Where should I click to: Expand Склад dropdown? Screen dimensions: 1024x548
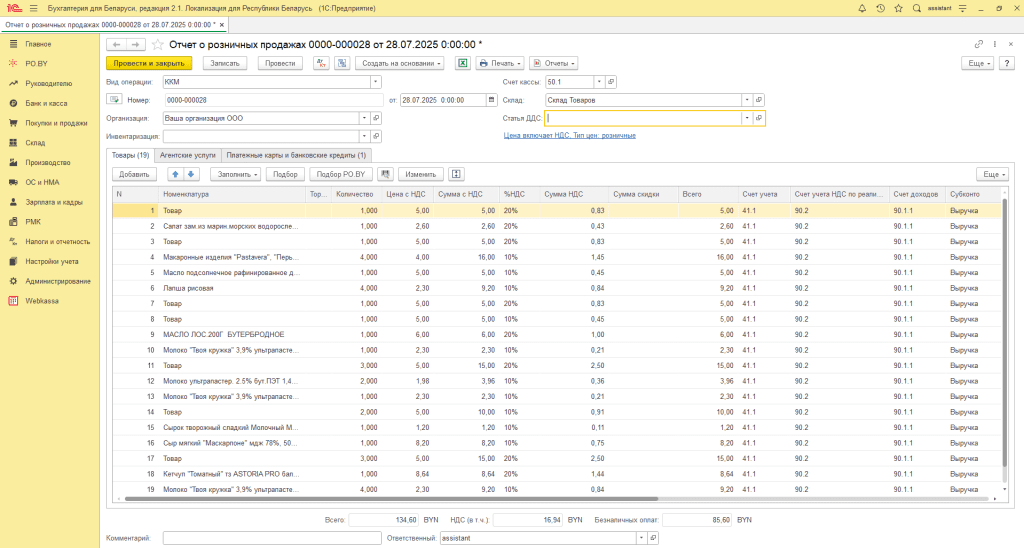(x=747, y=100)
